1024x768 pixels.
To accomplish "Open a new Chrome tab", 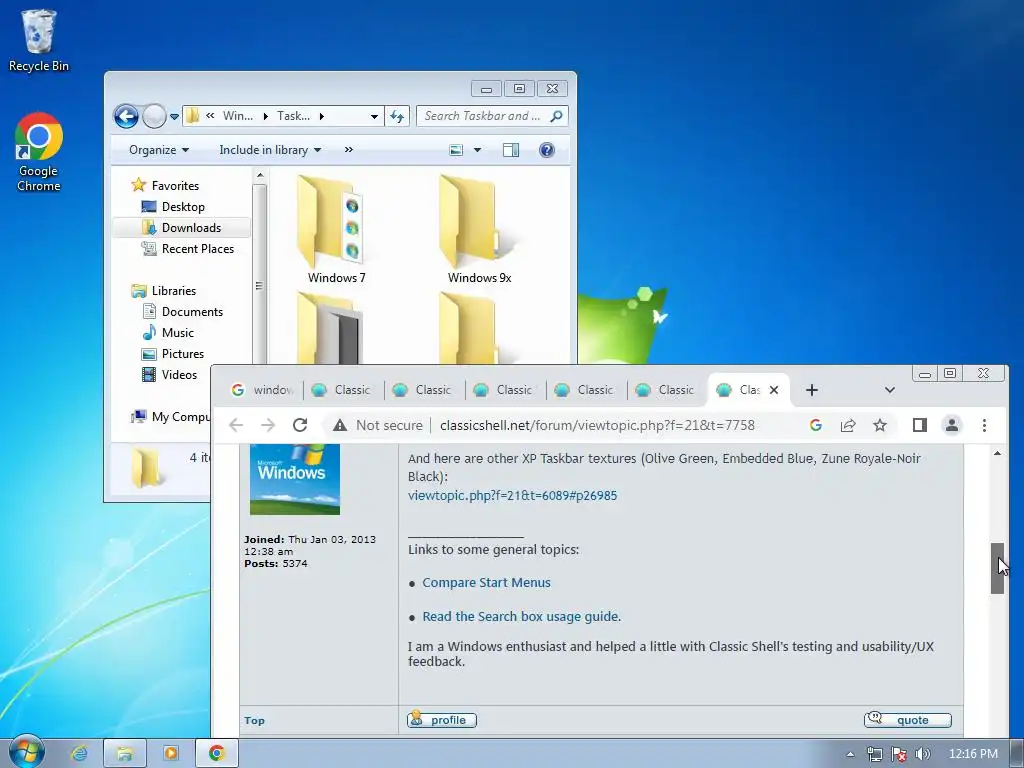I will (x=812, y=390).
